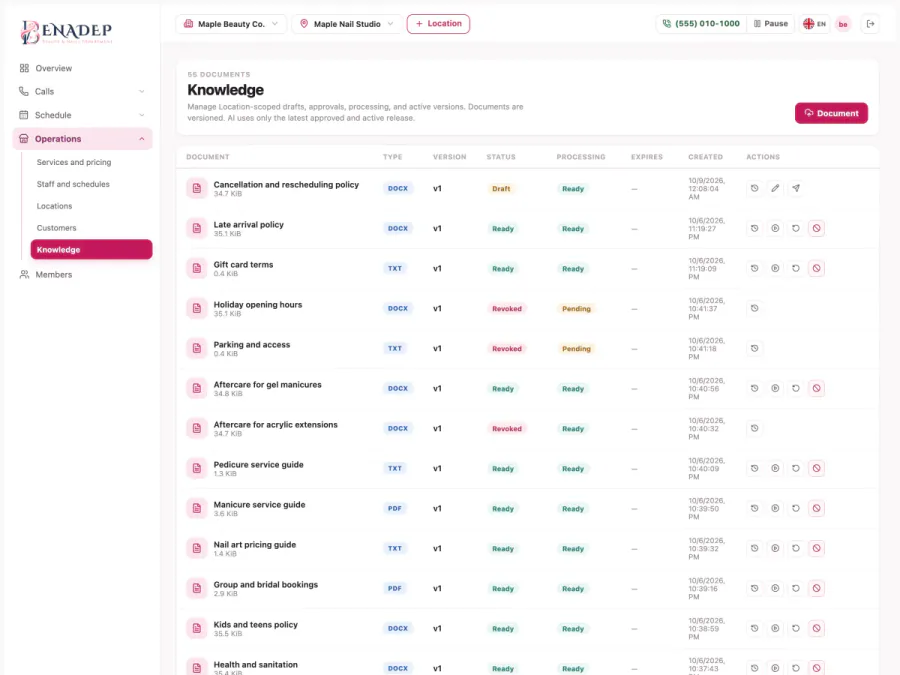Viewport: 900px width, 675px height.
Task: Click the Benadep logo
Action: (66, 32)
